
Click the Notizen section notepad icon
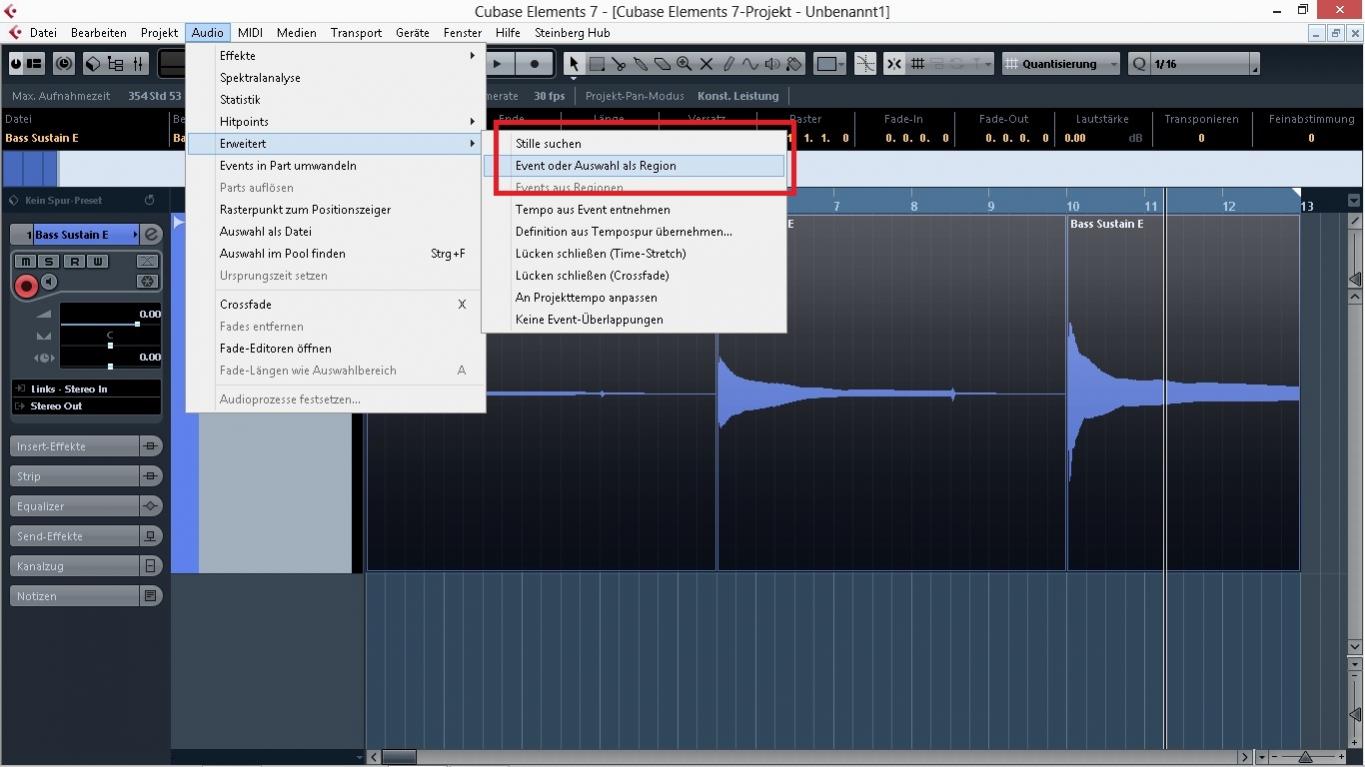pos(150,596)
